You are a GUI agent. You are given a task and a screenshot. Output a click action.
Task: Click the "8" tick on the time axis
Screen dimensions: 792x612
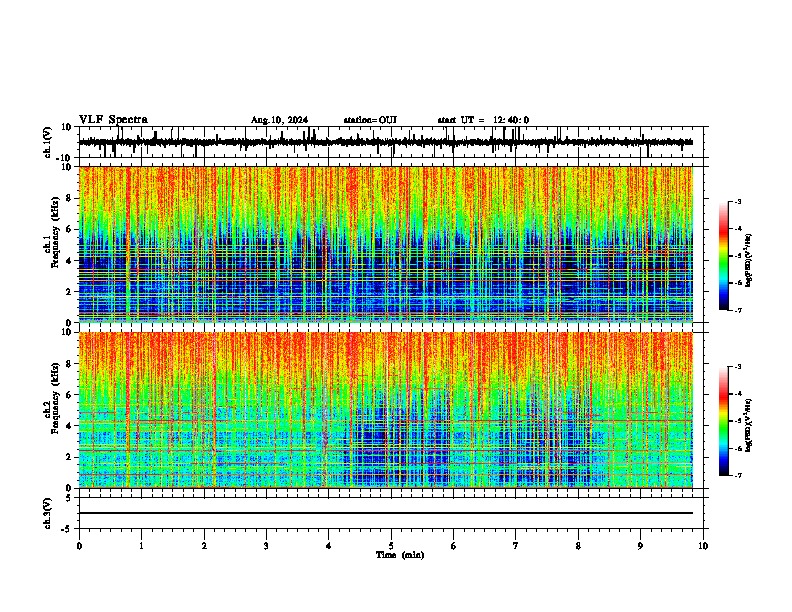[x=578, y=546]
